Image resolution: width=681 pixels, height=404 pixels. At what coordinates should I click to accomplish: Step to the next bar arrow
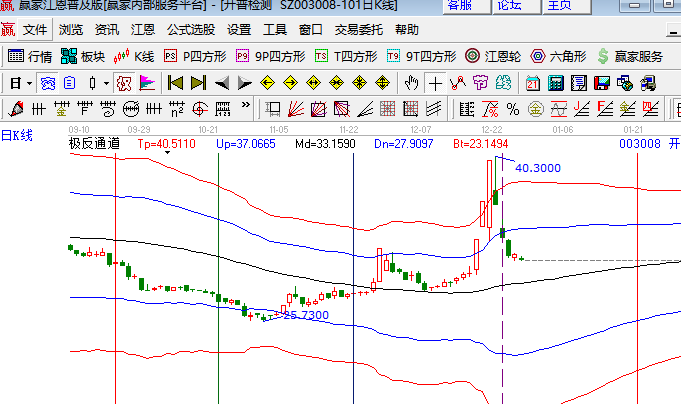click(245, 83)
